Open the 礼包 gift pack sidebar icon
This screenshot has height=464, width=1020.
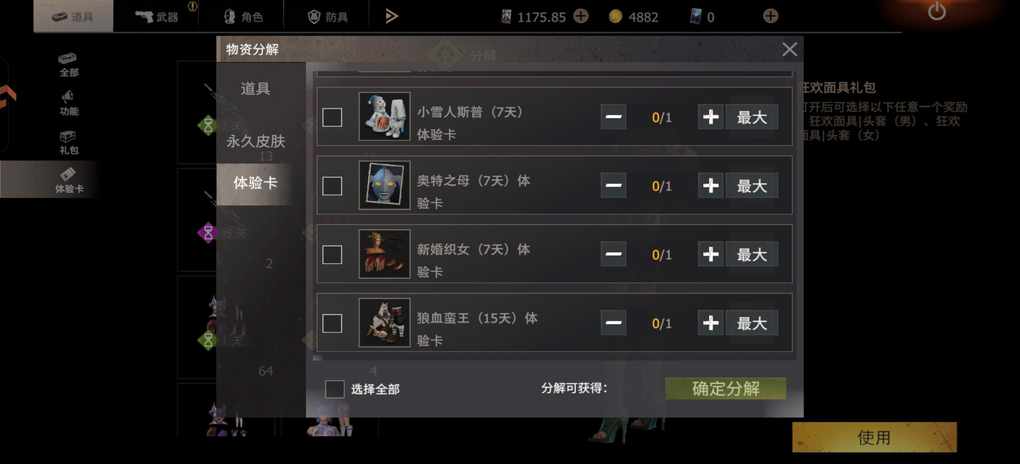(x=68, y=142)
